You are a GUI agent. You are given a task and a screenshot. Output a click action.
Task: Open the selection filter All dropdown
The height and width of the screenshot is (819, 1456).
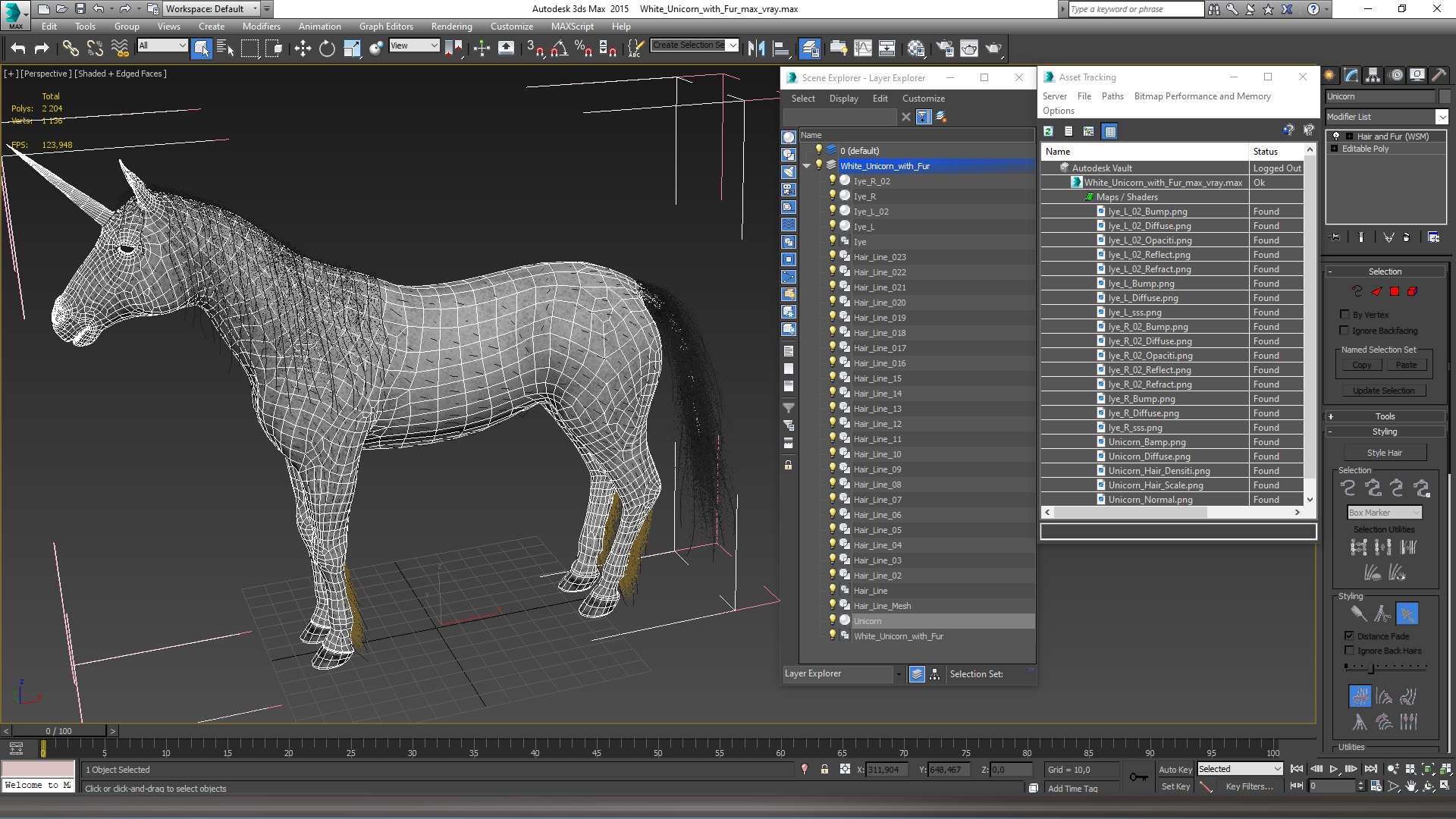[162, 45]
